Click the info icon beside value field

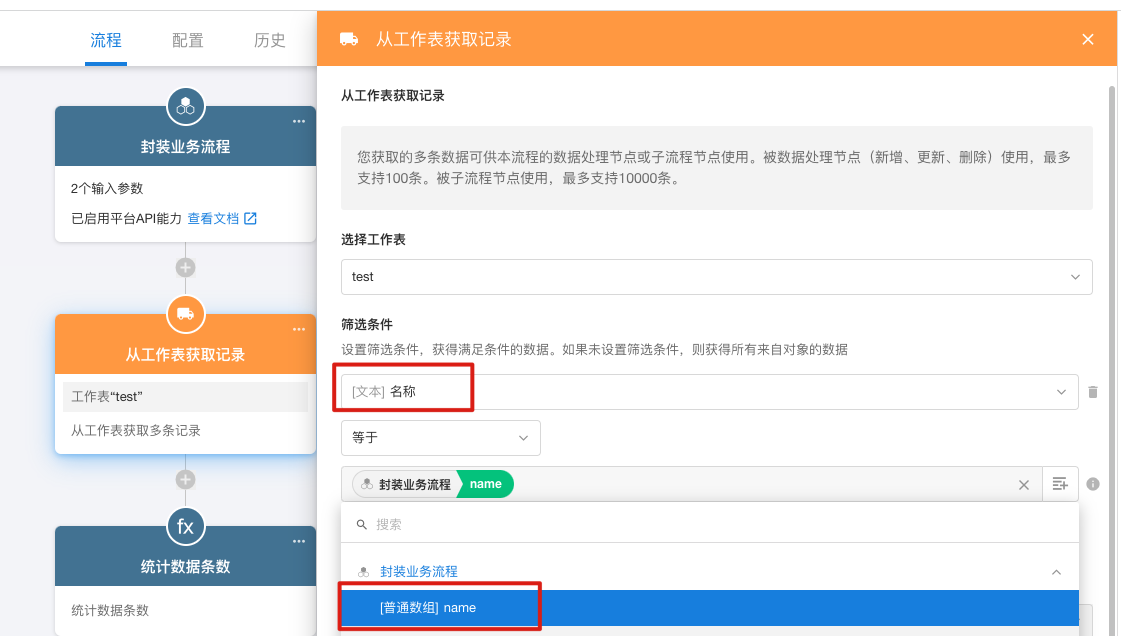tap(1093, 484)
